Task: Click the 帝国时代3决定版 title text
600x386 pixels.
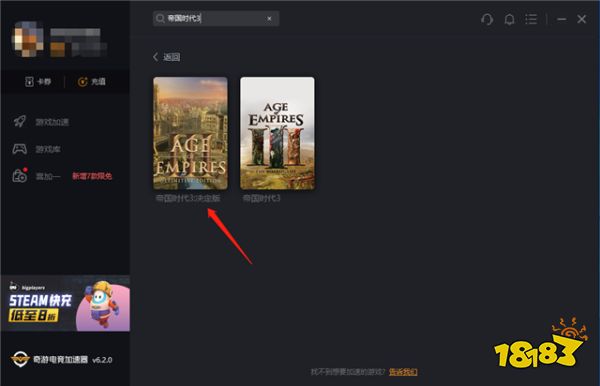Action: click(x=188, y=198)
